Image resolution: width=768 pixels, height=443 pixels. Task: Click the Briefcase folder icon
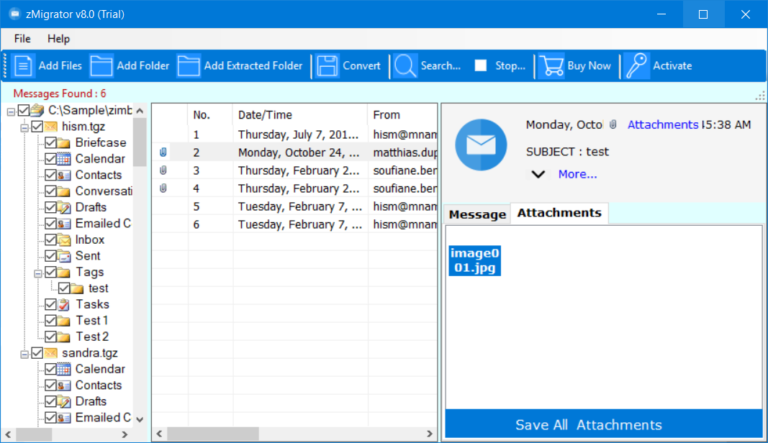[x=64, y=143]
